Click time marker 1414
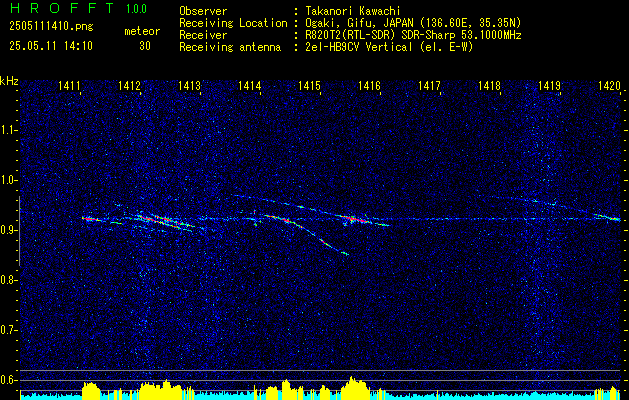The image size is (629, 400). click(250, 85)
